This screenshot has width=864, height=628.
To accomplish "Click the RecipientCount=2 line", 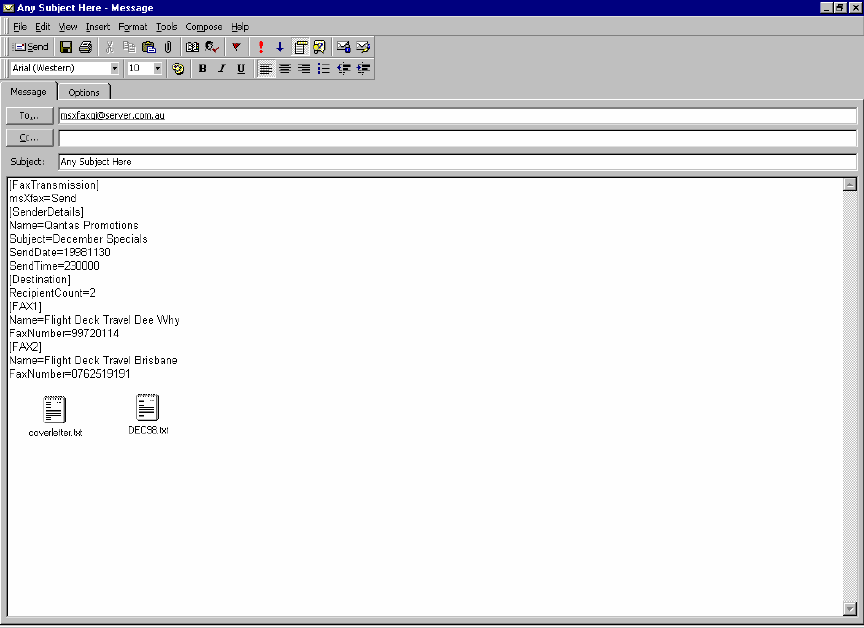I will (52, 293).
